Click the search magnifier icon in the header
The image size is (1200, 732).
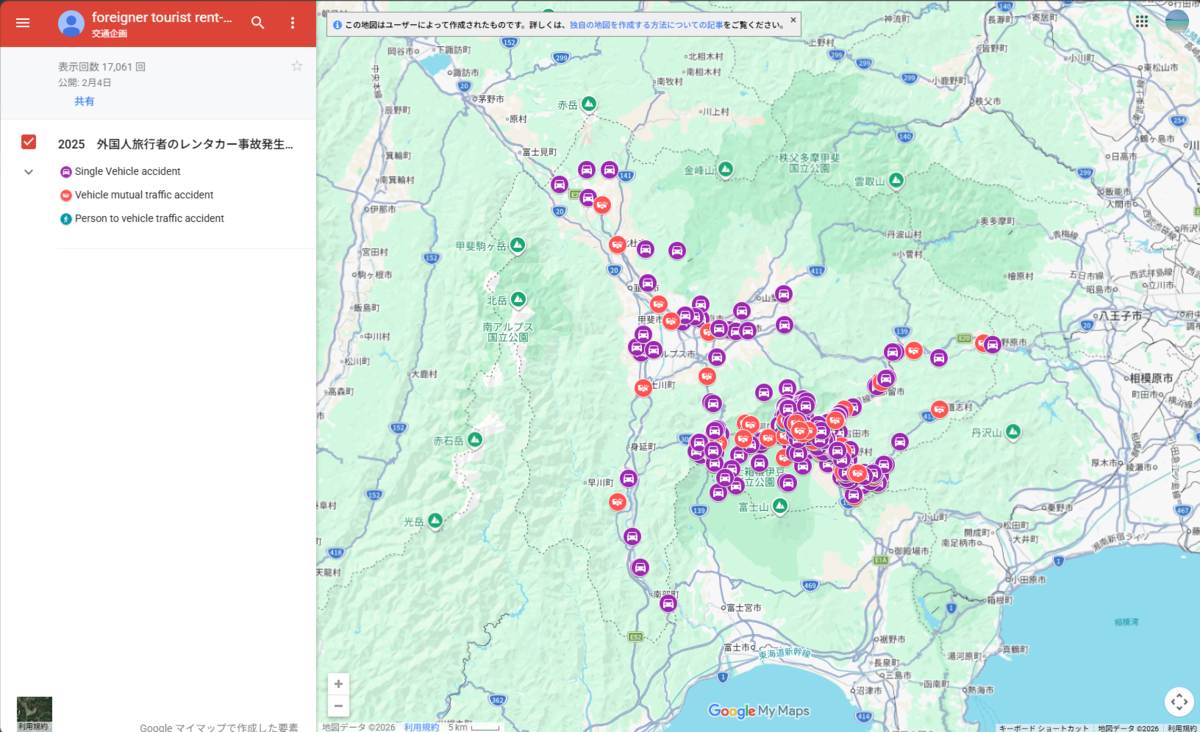(x=258, y=22)
